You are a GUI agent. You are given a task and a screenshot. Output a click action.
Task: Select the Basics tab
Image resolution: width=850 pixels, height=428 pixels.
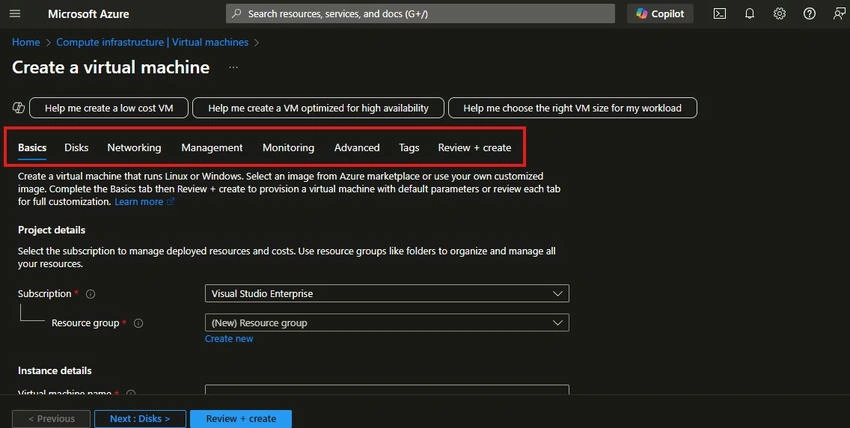pos(32,147)
